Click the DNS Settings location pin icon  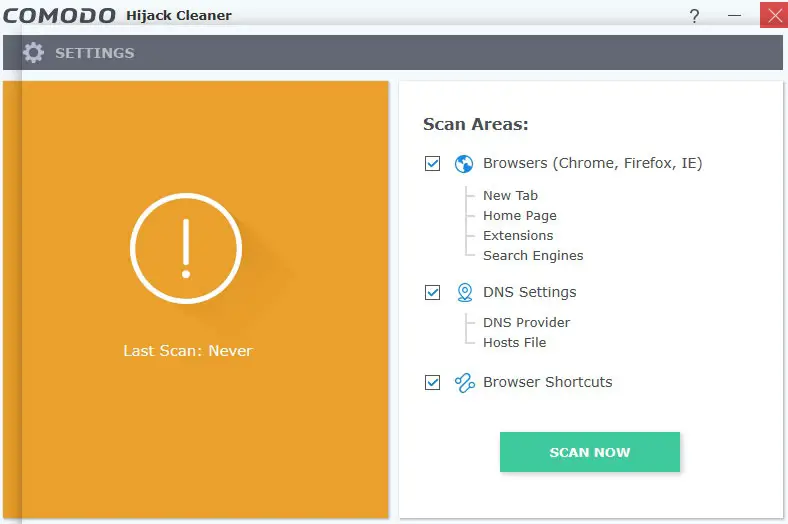coord(465,292)
